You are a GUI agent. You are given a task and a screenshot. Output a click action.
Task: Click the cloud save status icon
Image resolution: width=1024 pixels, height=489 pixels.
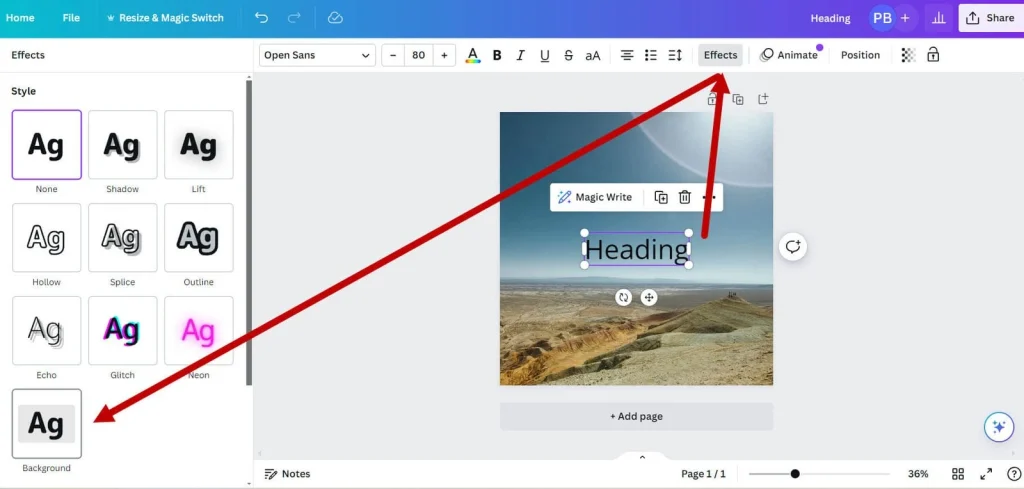335,18
